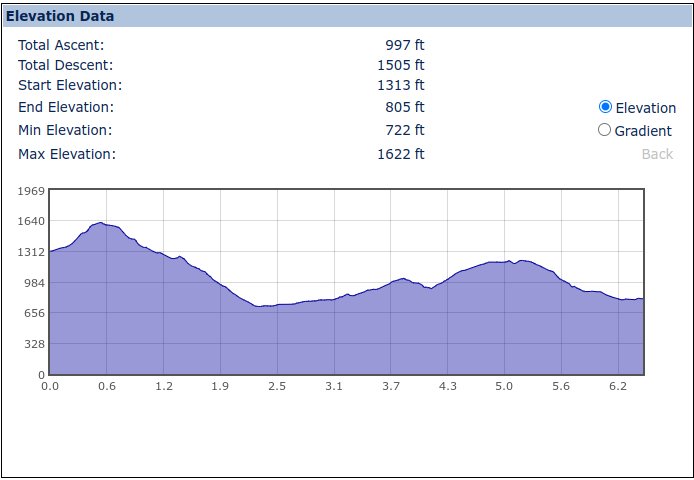The height and width of the screenshot is (480, 694).
Task: Click the Total Ascent label text
Action: (x=61, y=45)
